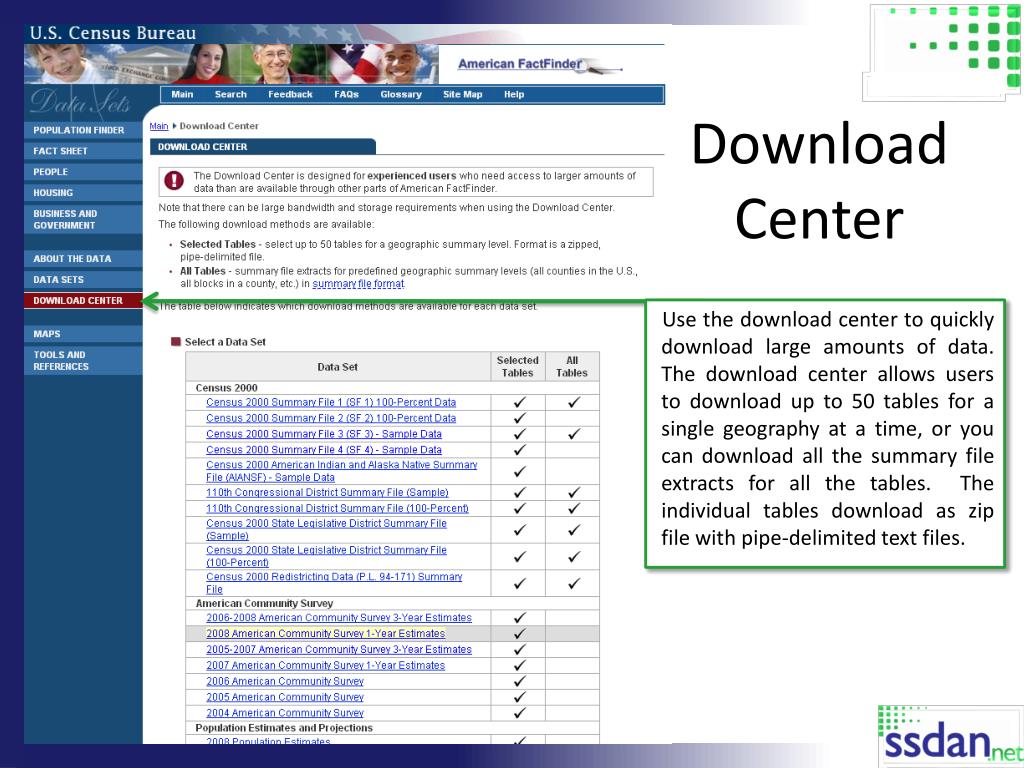The image size is (1024, 768).
Task: Click Selected Tables checkmark for SF 4
Action: click(519, 450)
